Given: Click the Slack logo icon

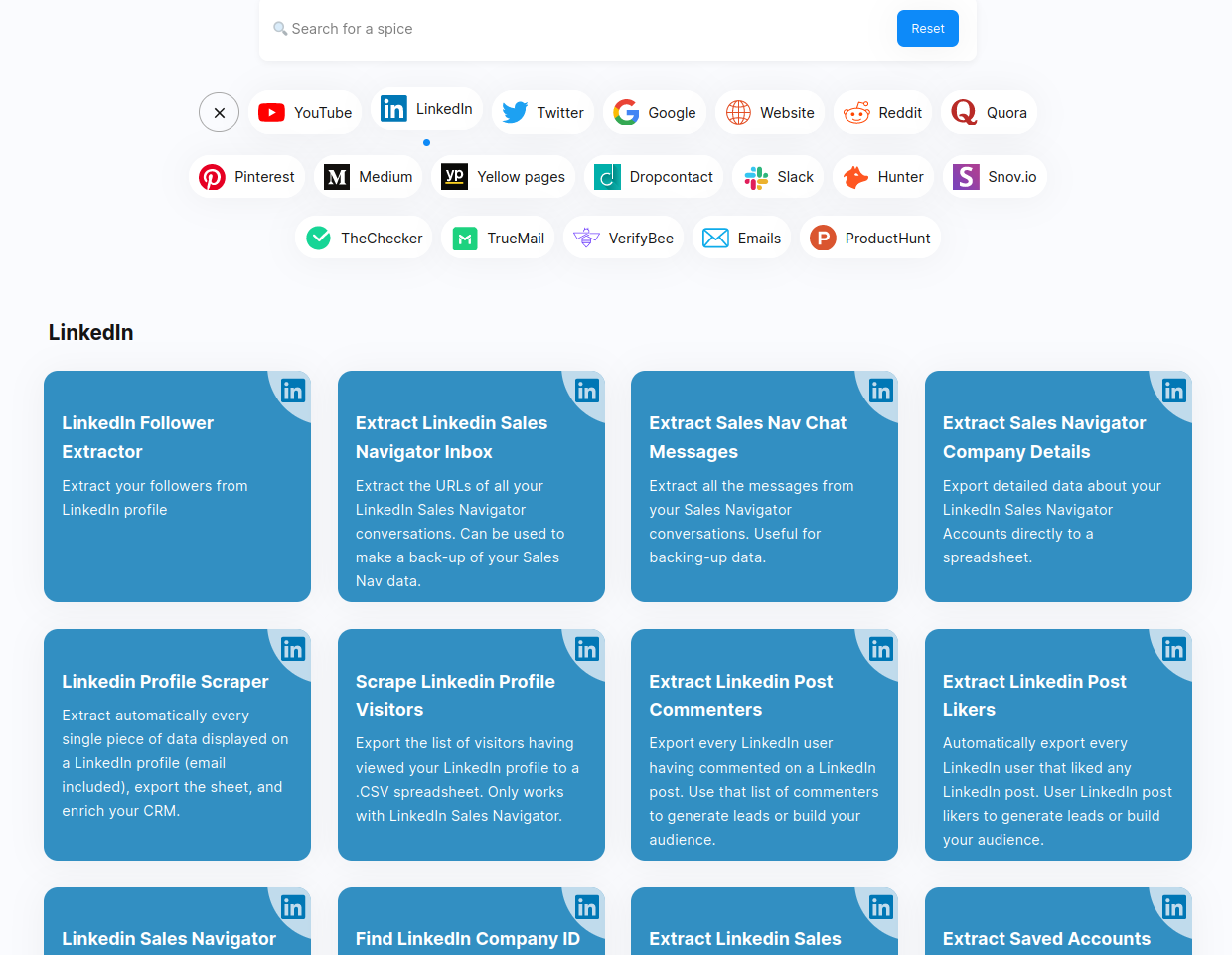Looking at the screenshot, I should click(756, 177).
